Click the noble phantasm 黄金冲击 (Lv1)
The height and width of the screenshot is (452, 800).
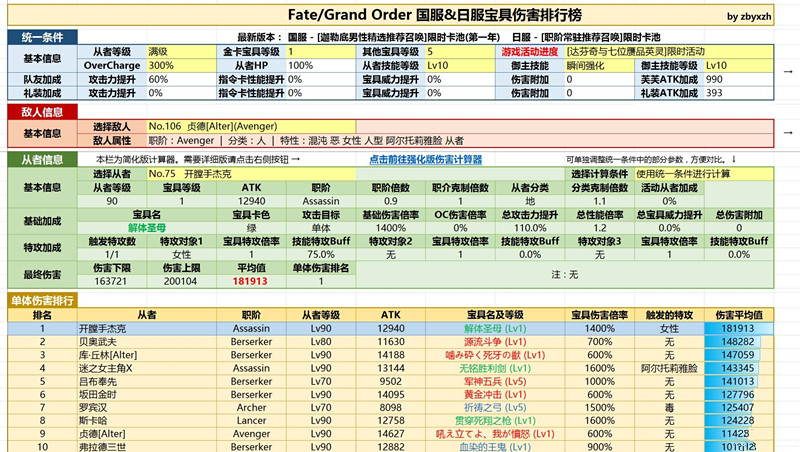pyautogui.click(x=495, y=394)
